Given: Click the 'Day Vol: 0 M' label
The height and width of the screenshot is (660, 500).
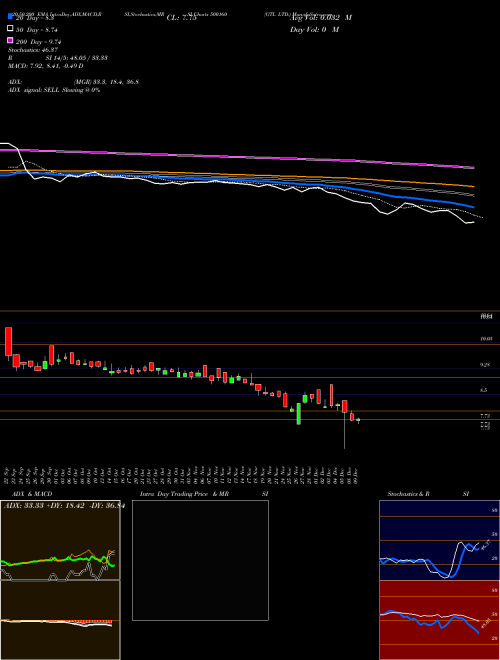Looking at the screenshot, I should click(314, 29).
